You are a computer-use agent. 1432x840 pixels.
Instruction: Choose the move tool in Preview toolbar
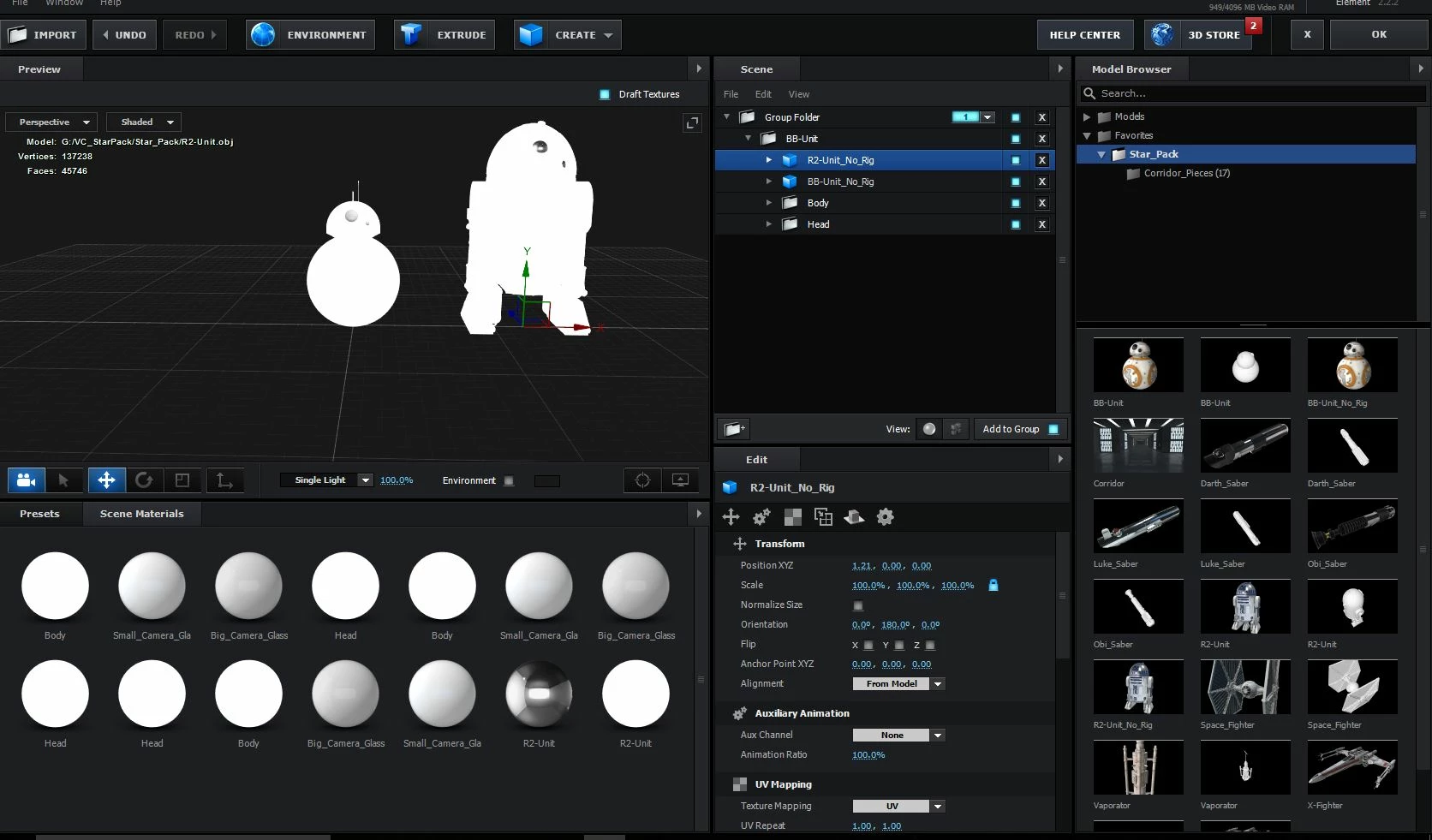click(106, 480)
